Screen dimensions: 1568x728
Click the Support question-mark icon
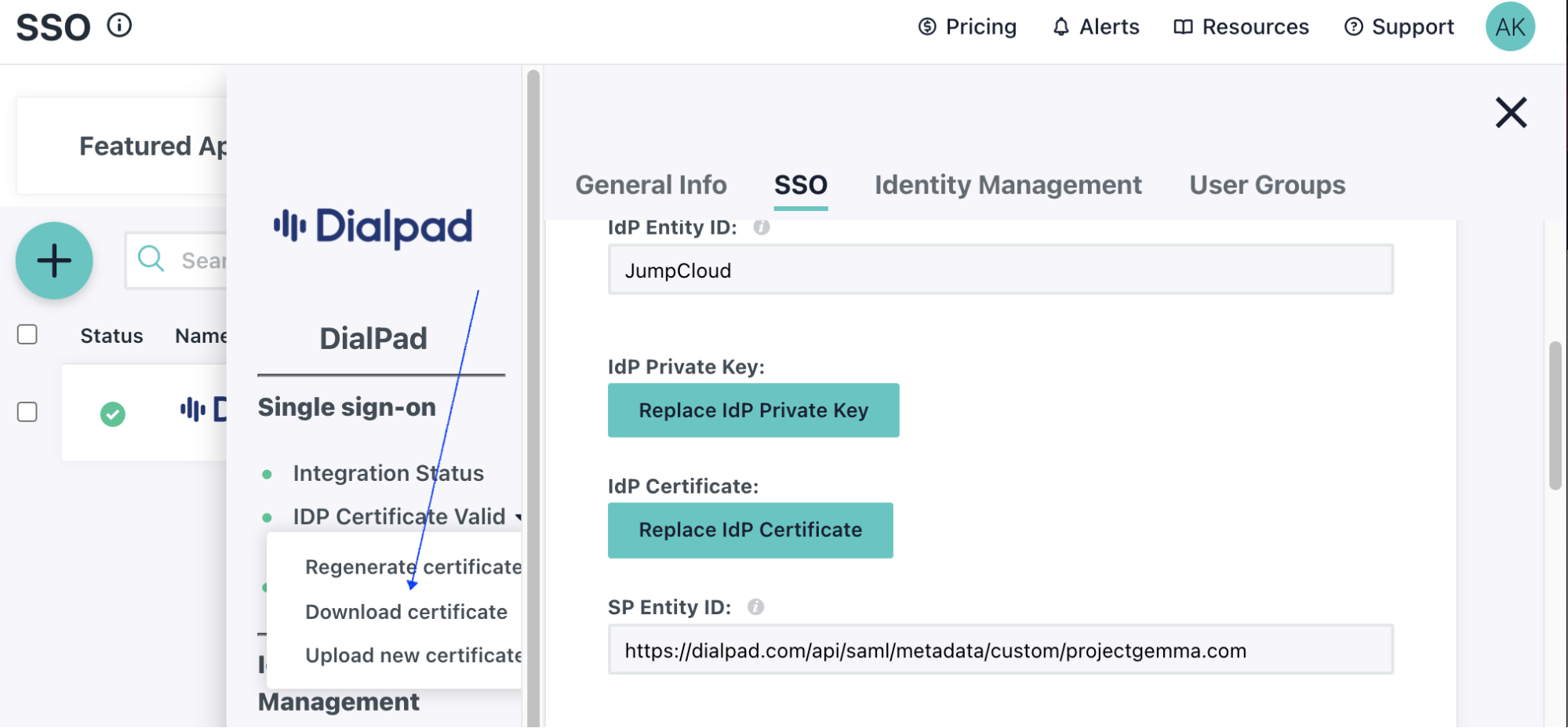(1353, 27)
